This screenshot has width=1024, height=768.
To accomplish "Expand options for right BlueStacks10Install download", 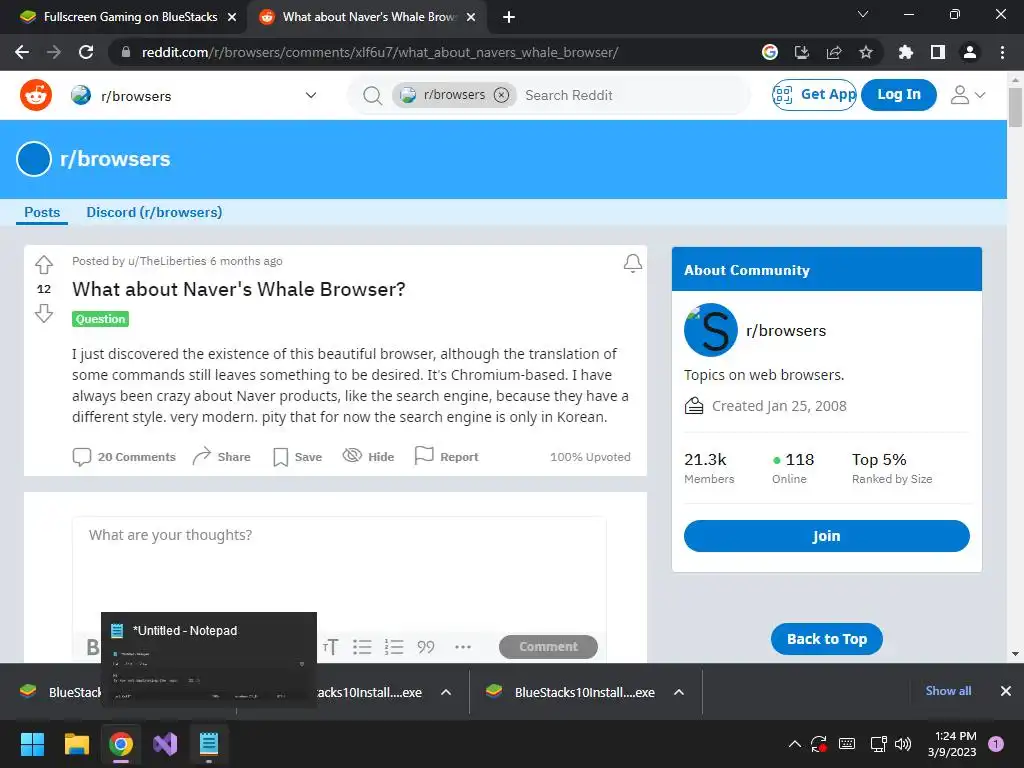I will pyautogui.click(x=679, y=692).
